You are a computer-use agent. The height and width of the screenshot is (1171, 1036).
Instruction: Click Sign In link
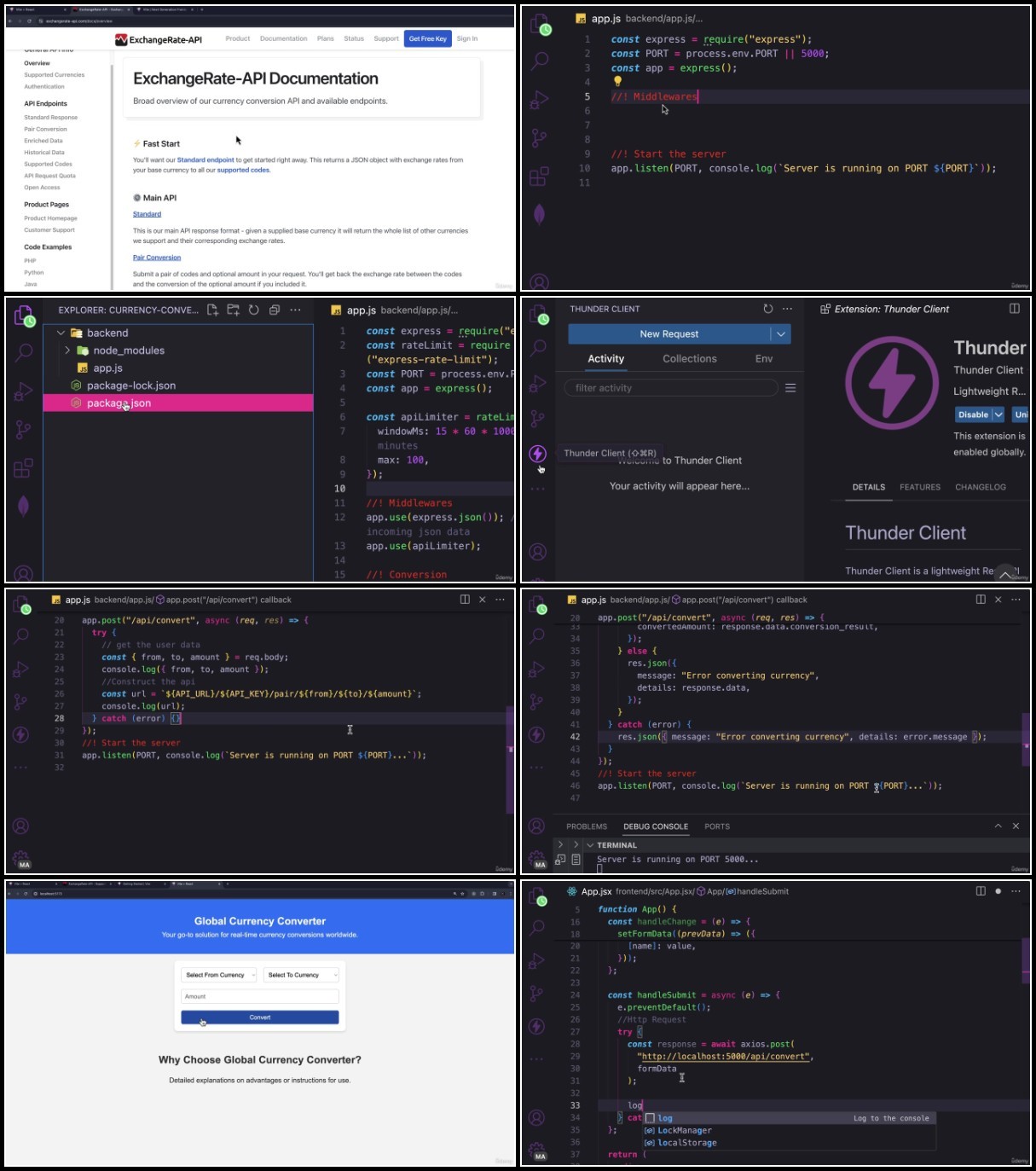click(x=467, y=38)
